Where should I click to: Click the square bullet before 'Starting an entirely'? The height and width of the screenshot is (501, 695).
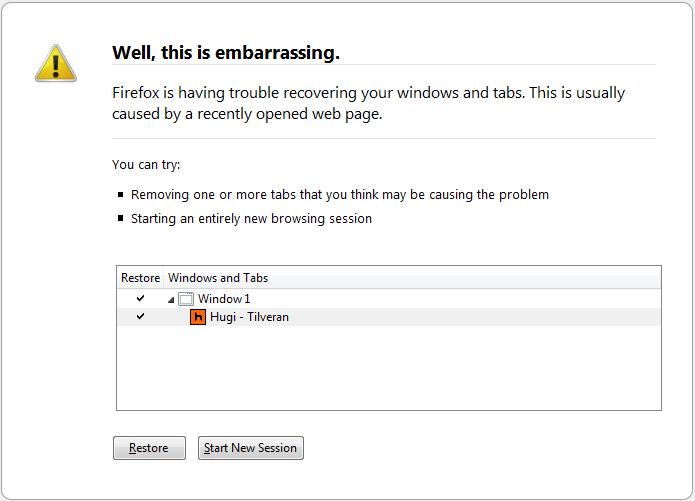(121, 218)
